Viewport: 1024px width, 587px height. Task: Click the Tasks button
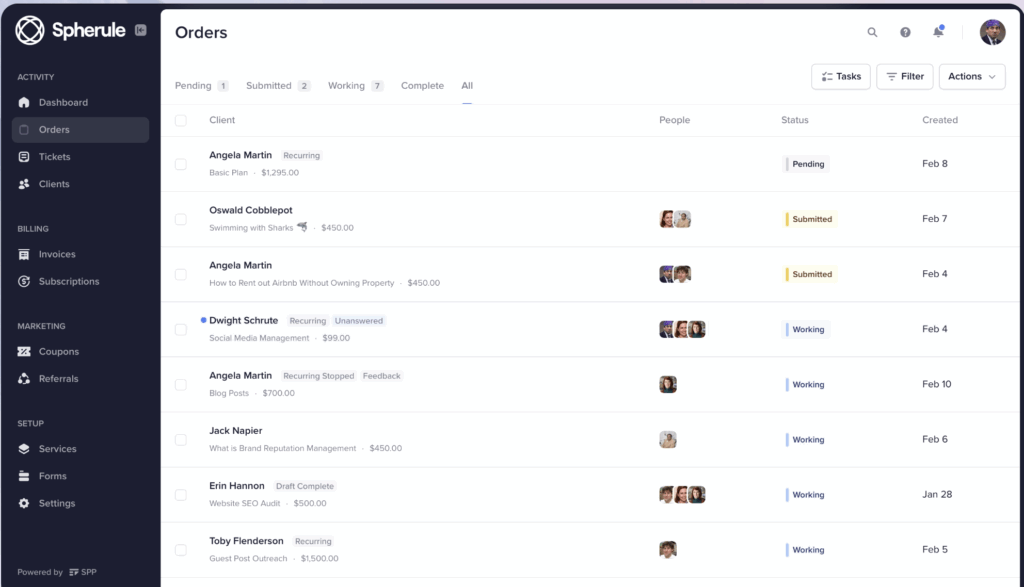click(840, 77)
